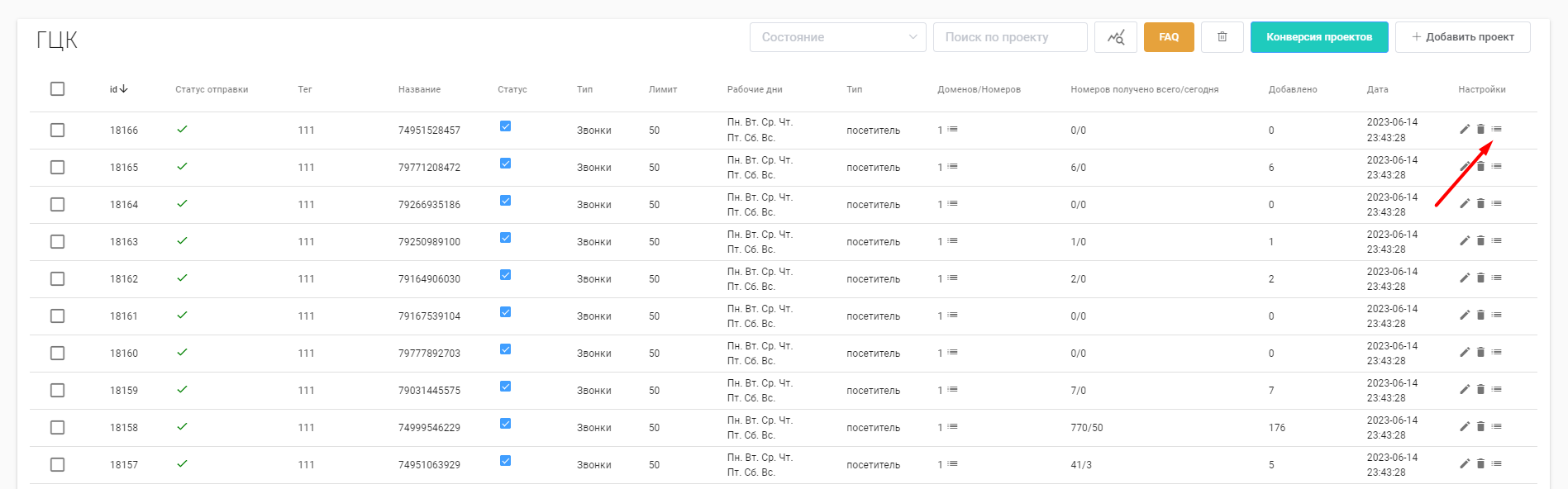
Task: Tick the select-all checkbox in header
Action: (x=57, y=88)
